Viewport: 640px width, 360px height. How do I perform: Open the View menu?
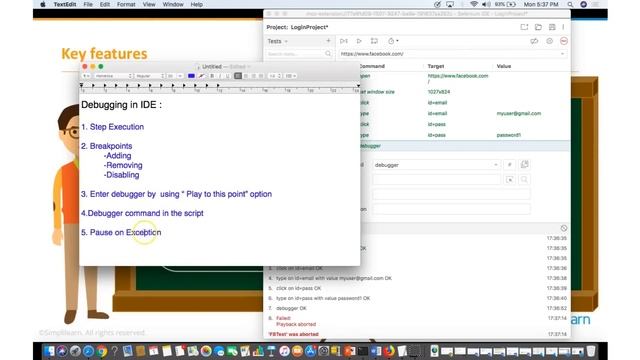[x=149, y=4]
